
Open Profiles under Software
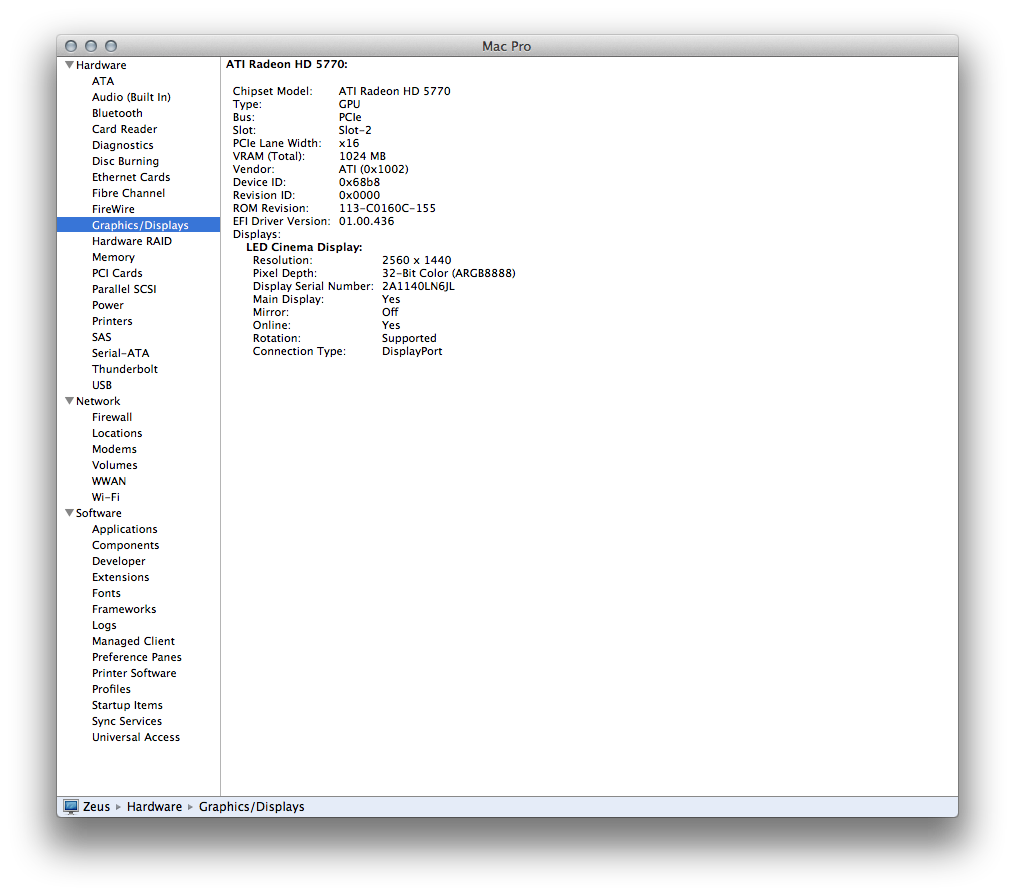click(x=111, y=689)
